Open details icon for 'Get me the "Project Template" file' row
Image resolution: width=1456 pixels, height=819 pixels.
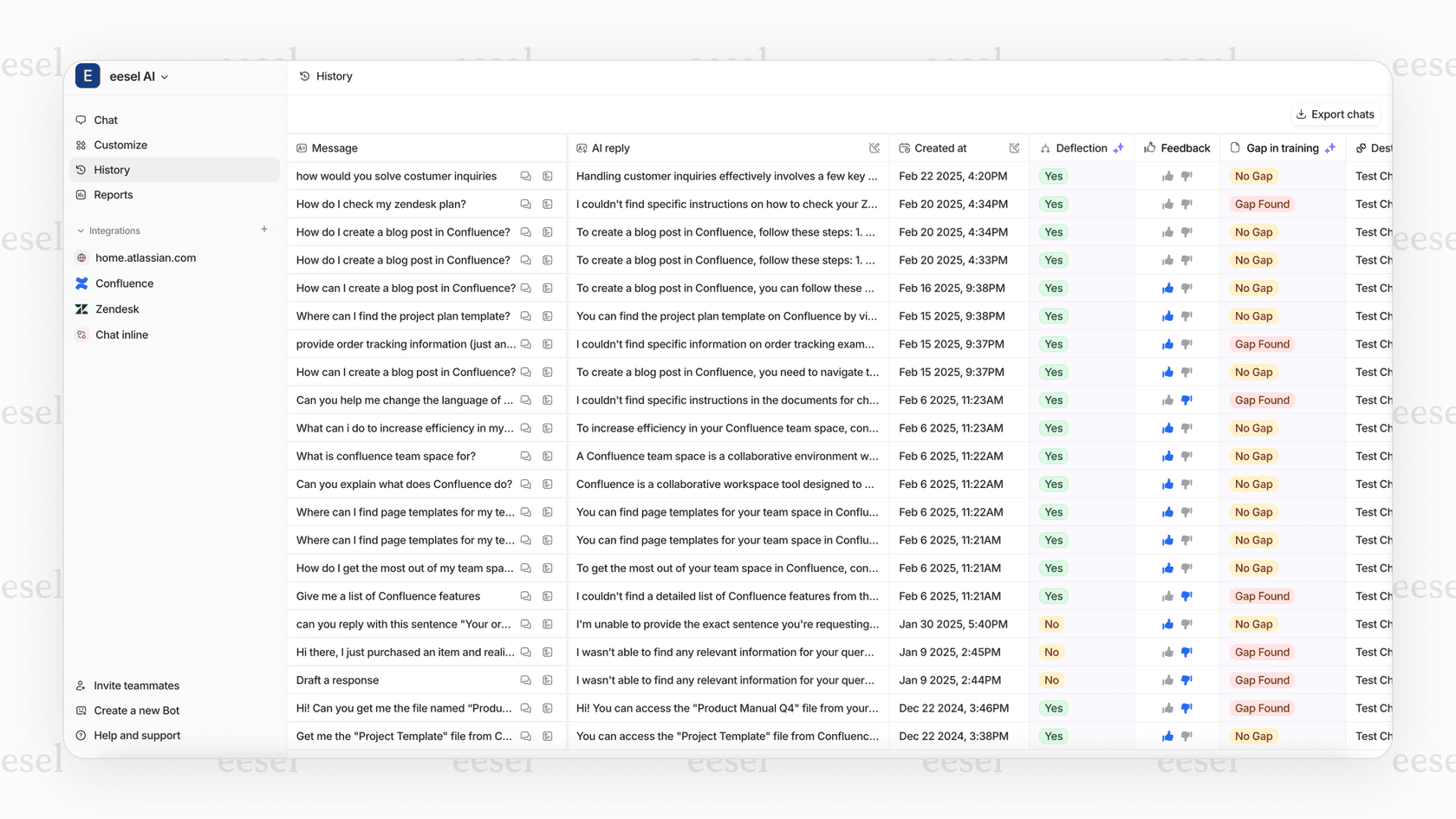tap(548, 736)
